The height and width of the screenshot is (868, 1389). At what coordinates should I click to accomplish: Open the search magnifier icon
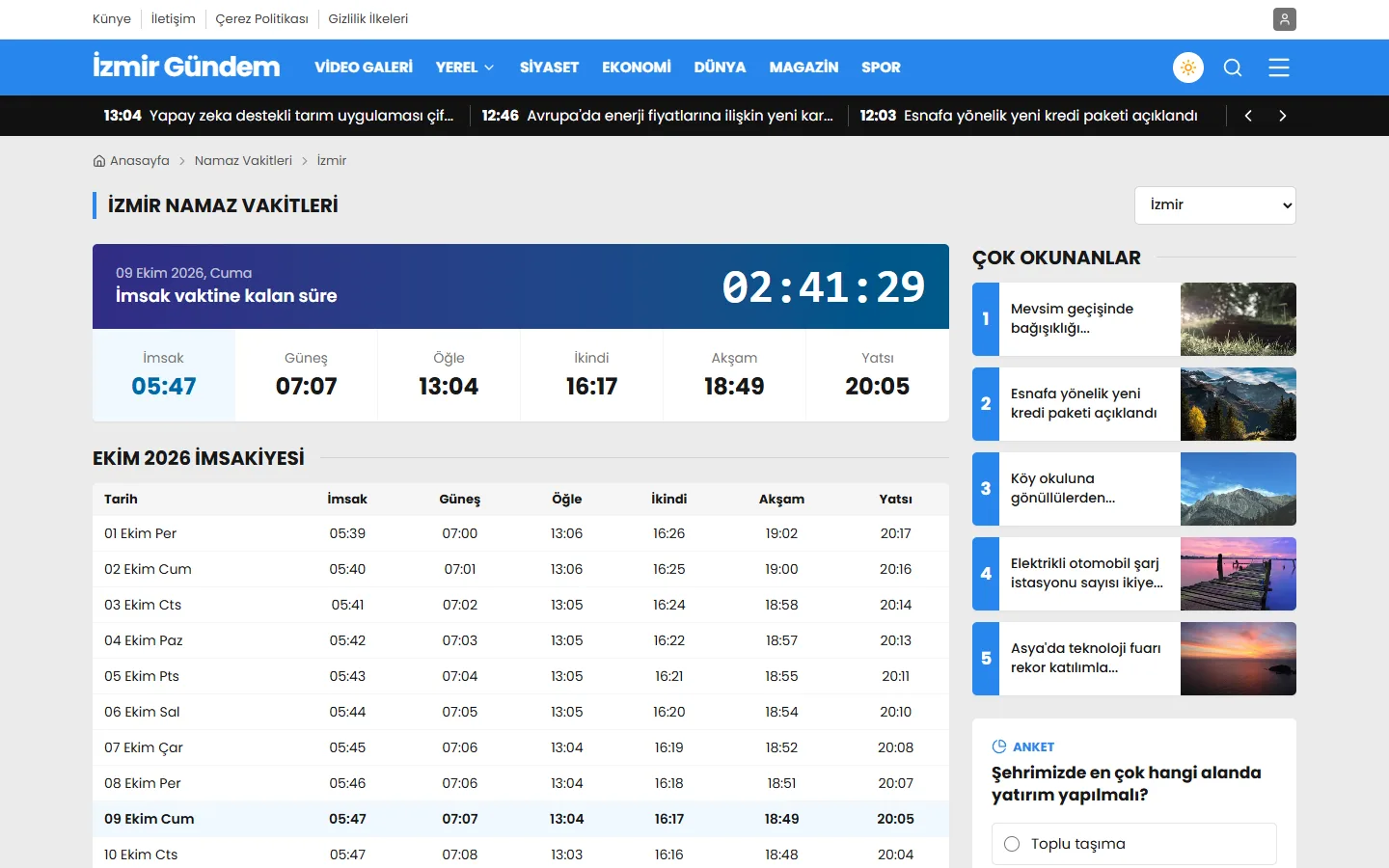(1233, 68)
